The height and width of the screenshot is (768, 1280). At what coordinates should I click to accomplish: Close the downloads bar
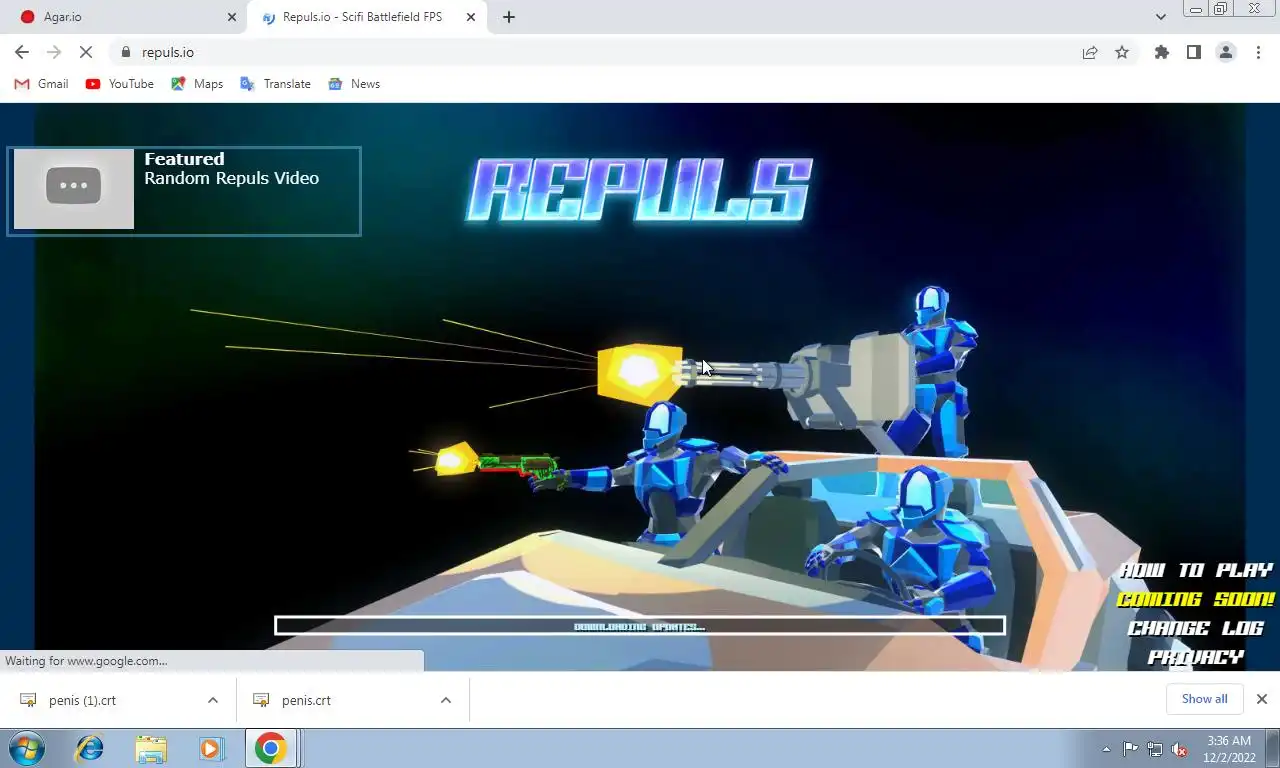(1261, 699)
